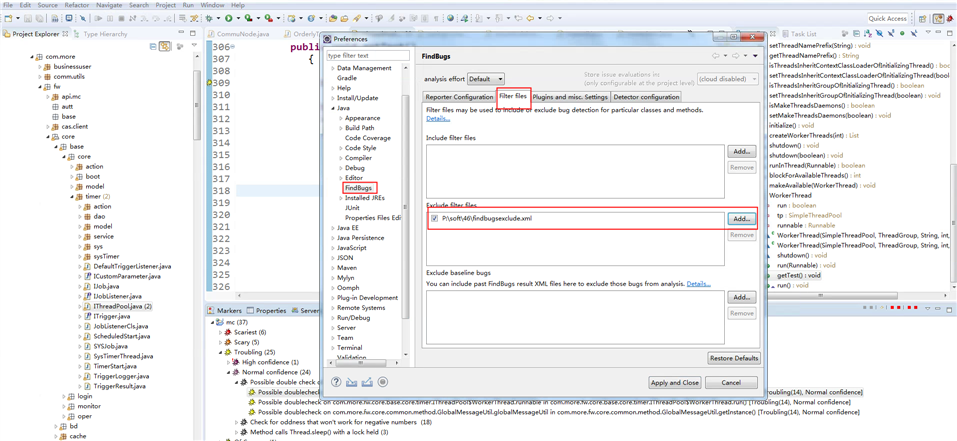Click Restore Defaults button

tap(734, 358)
